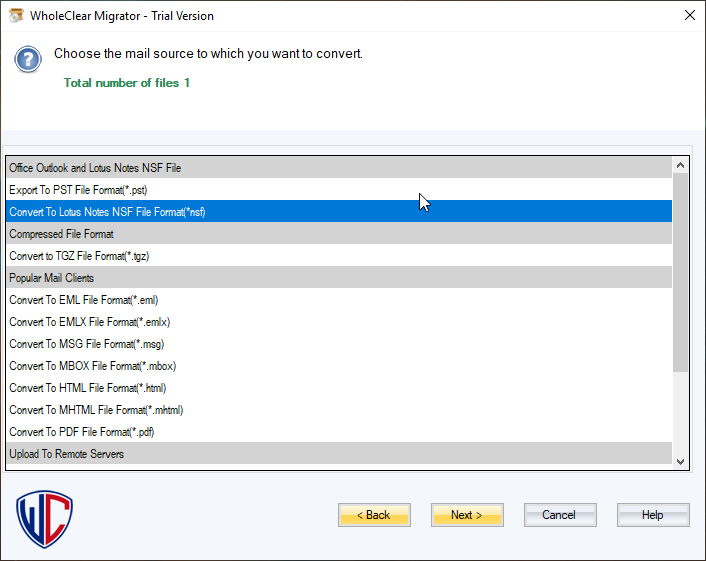The height and width of the screenshot is (561, 706).
Task: Pick Convert To MBOX File Format
Action: pyautogui.click(x=339, y=366)
